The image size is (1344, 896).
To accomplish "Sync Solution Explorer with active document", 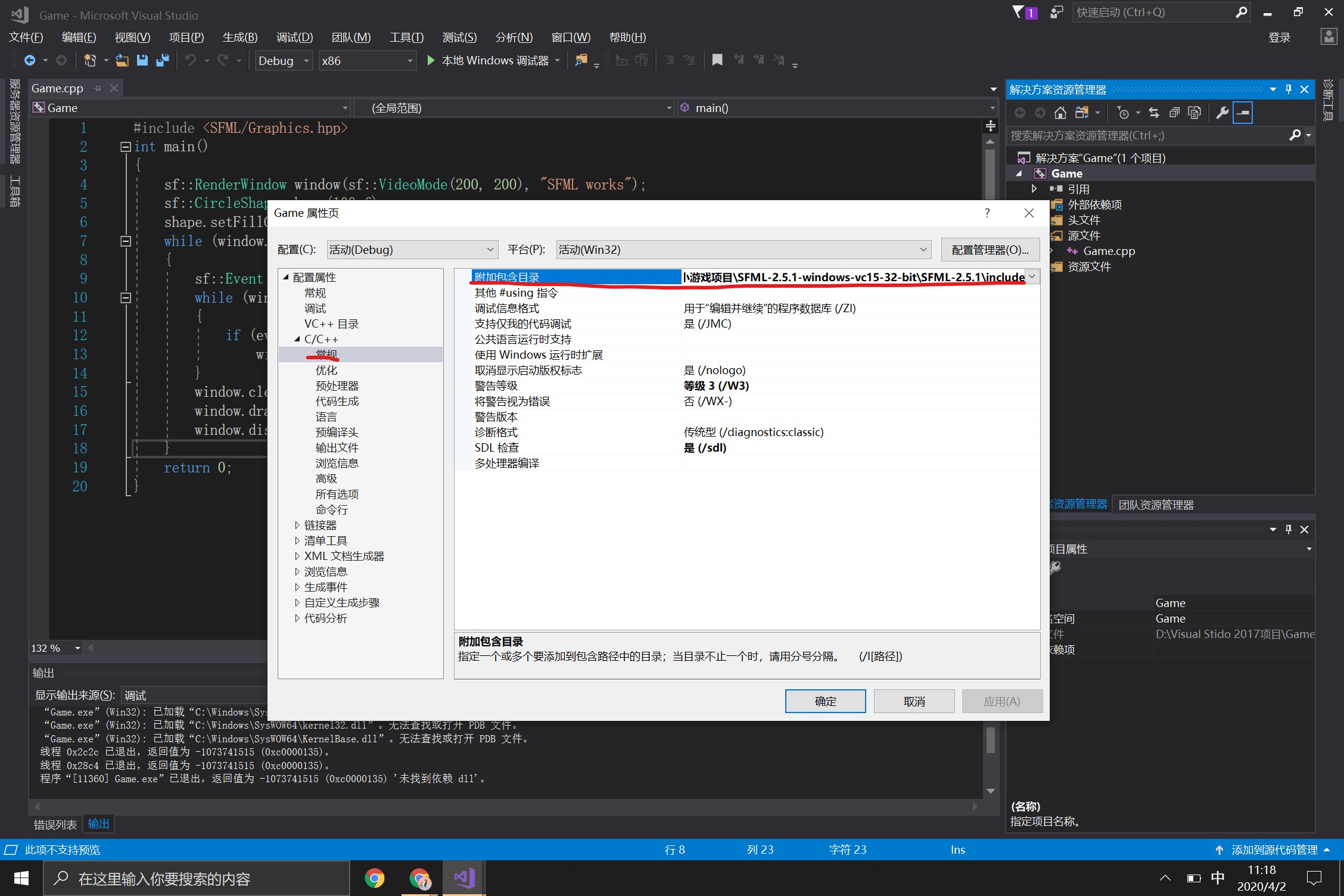I will pos(1154,112).
